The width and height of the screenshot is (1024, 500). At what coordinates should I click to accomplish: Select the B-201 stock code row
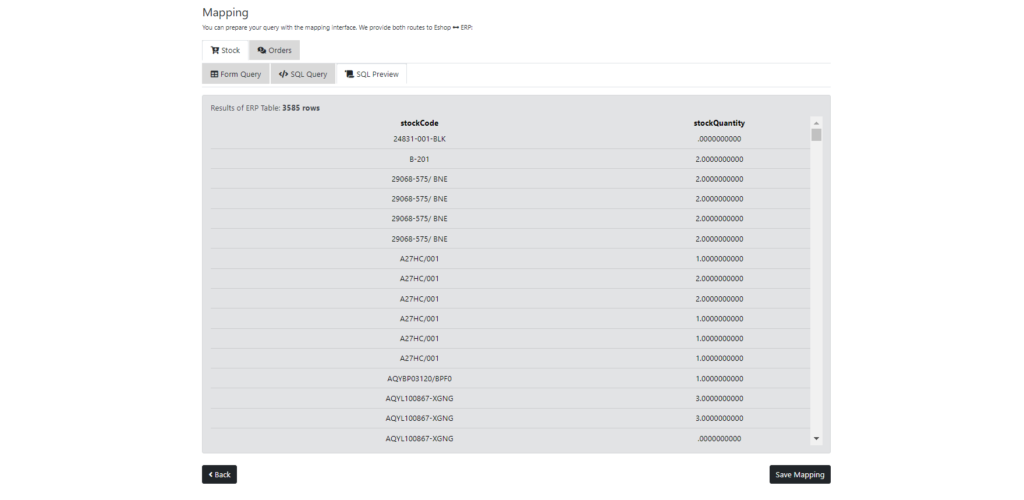(419, 159)
